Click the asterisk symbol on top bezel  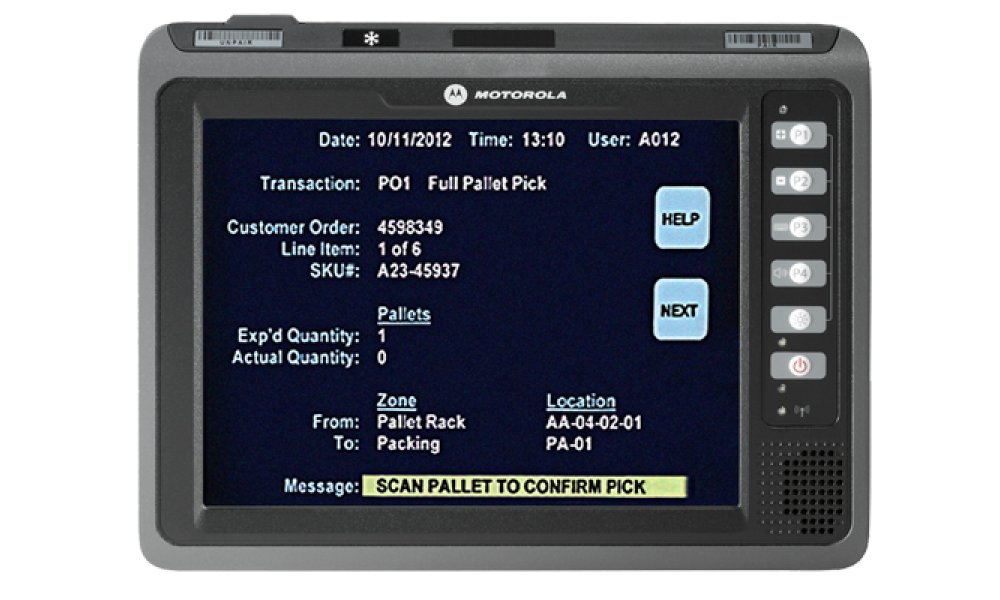[x=371, y=39]
